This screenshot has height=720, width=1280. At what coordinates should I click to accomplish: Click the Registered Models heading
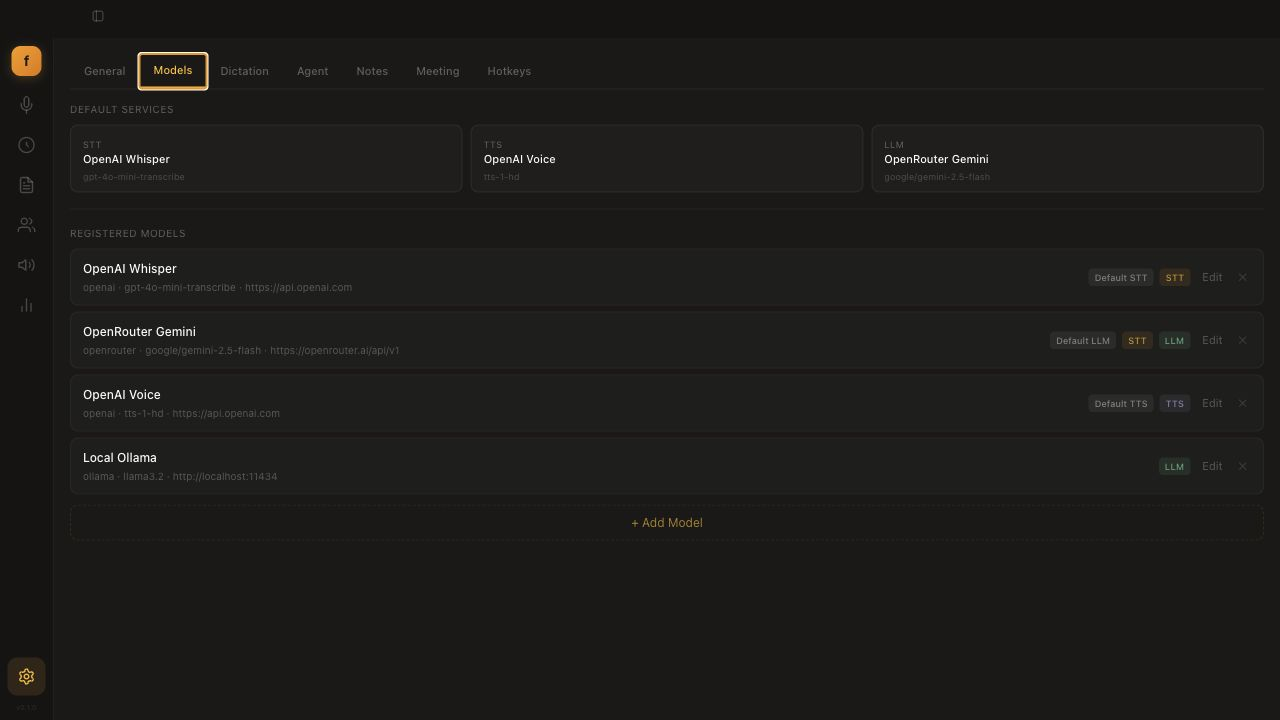tap(128, 233)
